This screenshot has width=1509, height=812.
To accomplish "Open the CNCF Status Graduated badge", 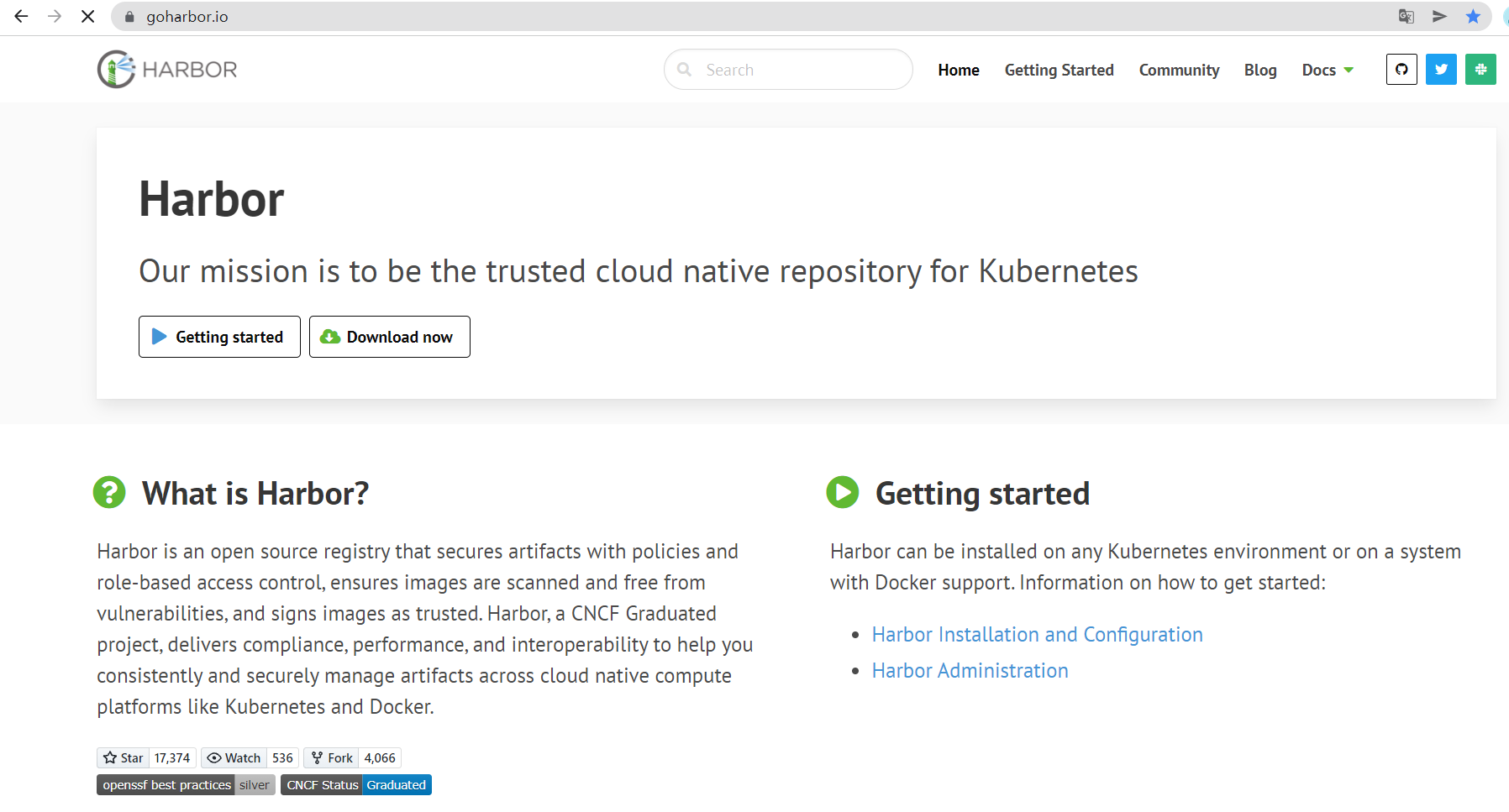I will (356, 785).
